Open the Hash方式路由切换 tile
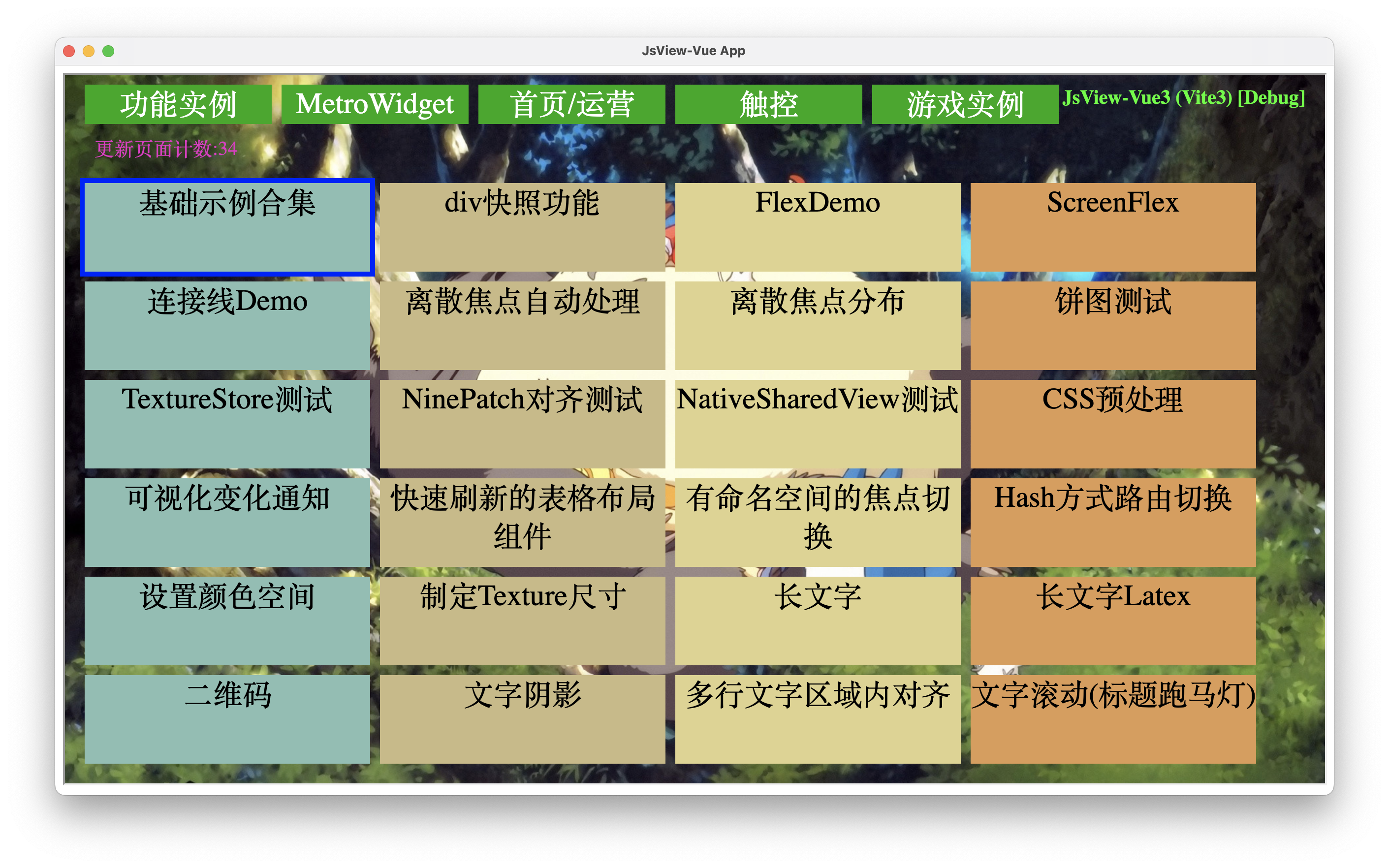The height and width of the screenshot is (868, 1389). 1112,522
